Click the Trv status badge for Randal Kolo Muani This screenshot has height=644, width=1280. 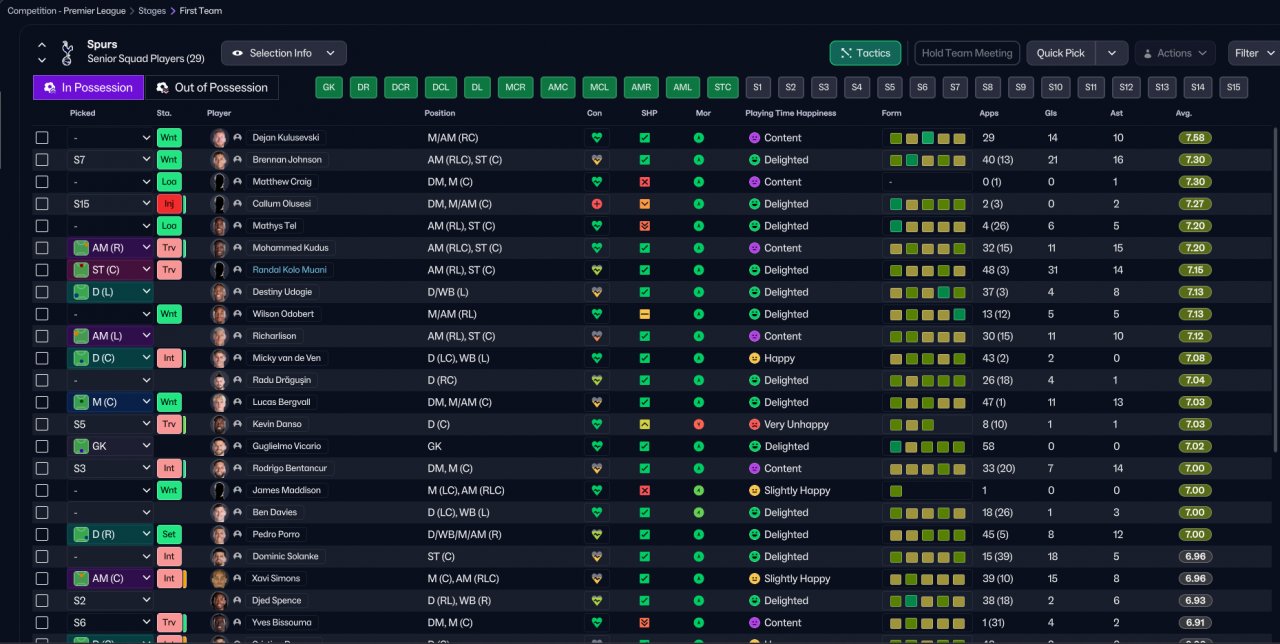(x=169, y=270)
